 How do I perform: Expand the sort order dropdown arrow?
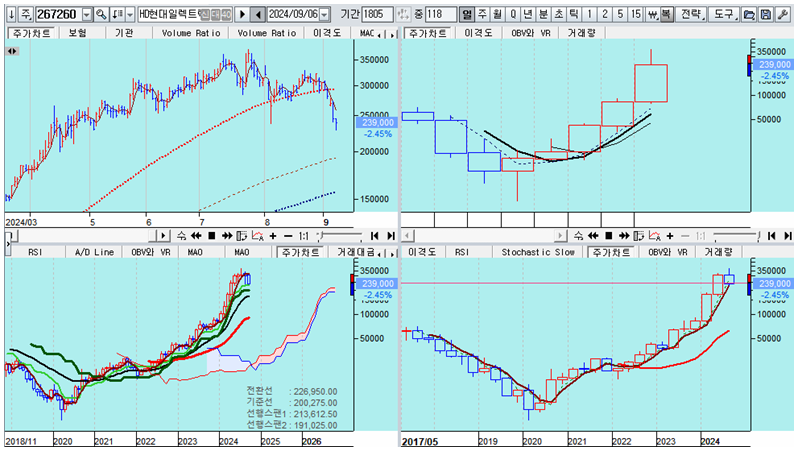point(129,15)
